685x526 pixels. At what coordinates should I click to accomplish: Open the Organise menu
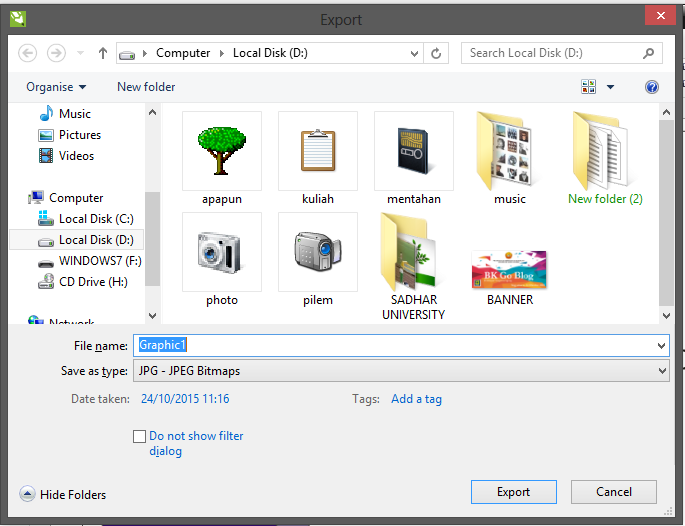(x=56, y=87)
